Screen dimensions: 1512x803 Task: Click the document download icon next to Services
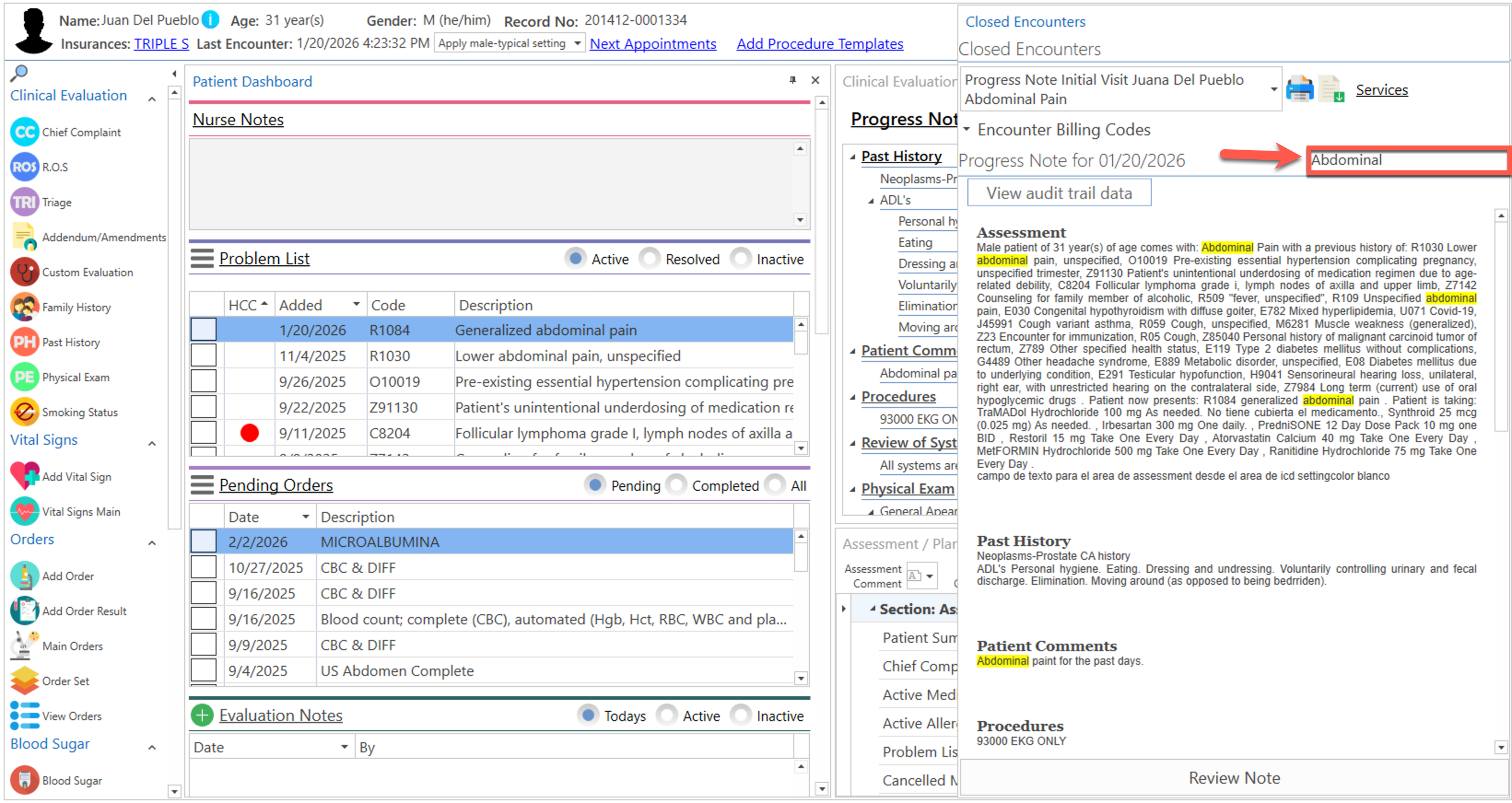click(x=1330, y=90)
